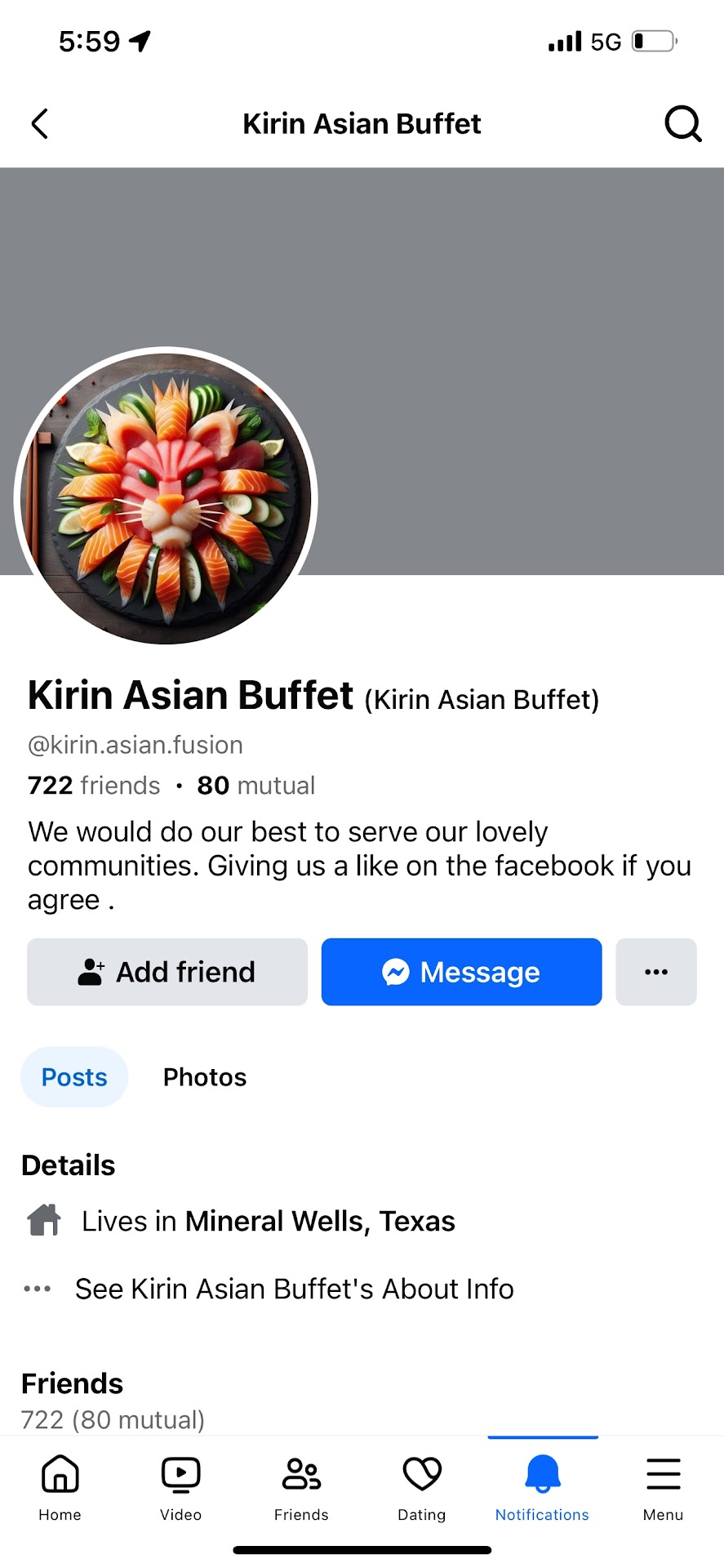The height and width of the screenshot is (1568, 724).
Task: Open the Friends tab in bottom bar
Action: pyautogui.click(x=301, y=1488)
